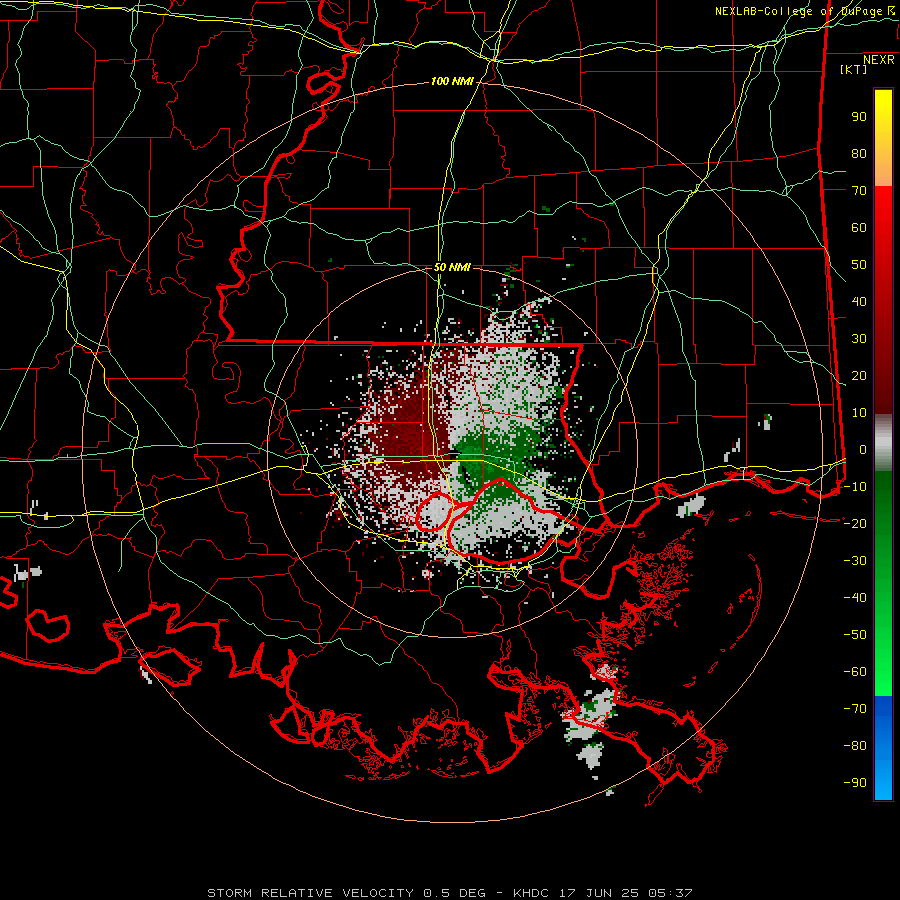Screen dimensions: 900x900
Task: Click the -60 value on the velocity scale
Action: [855, 672]
